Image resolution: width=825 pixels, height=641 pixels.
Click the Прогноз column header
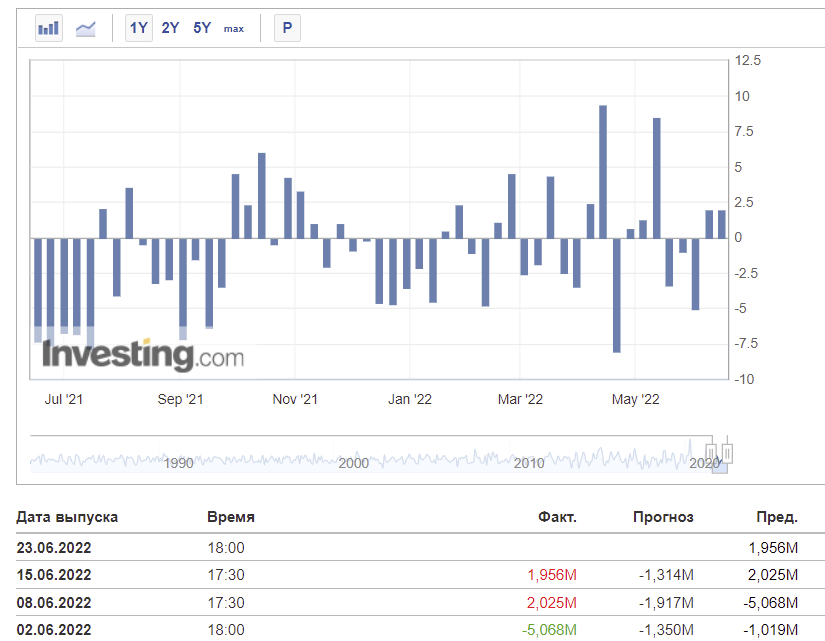coord(663,517)
